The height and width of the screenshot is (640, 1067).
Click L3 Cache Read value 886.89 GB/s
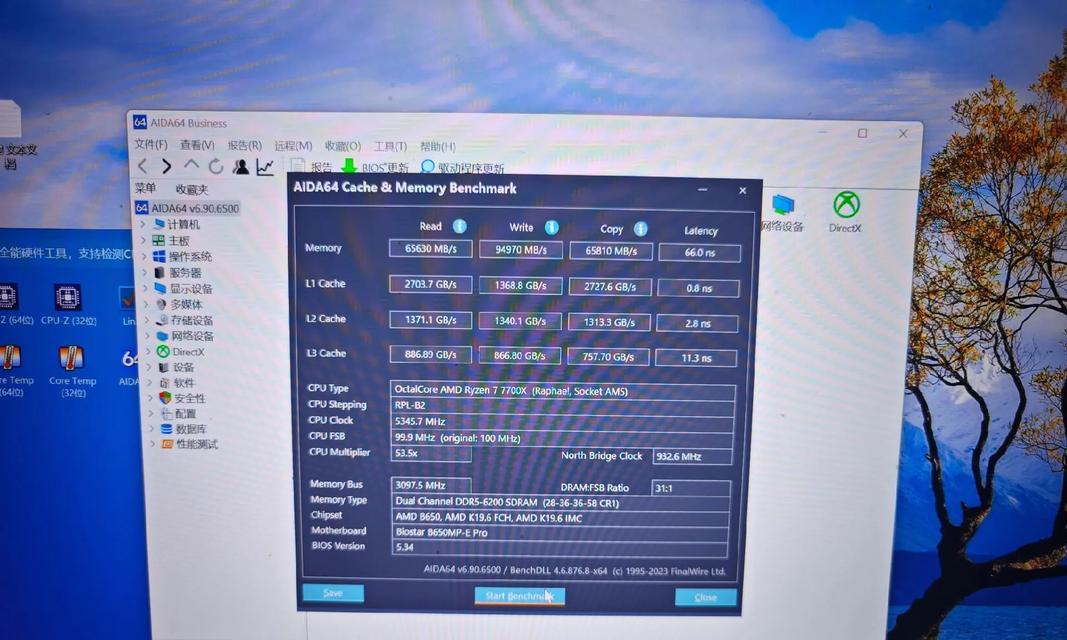point(431,355)
